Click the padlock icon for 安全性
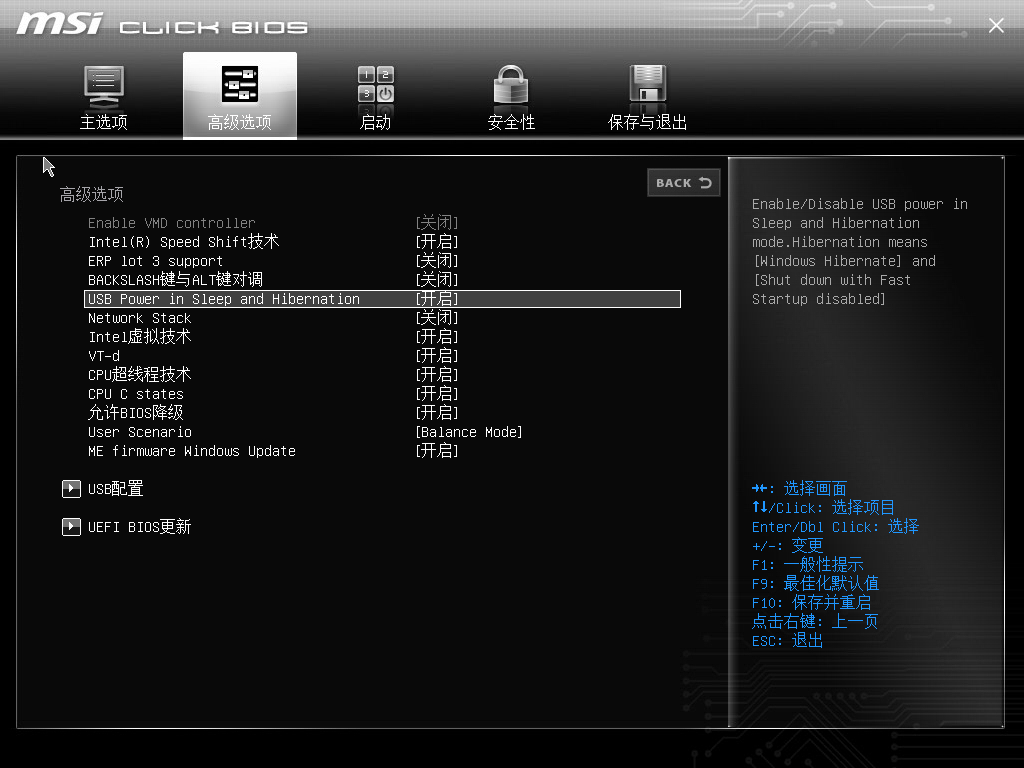 511,85
